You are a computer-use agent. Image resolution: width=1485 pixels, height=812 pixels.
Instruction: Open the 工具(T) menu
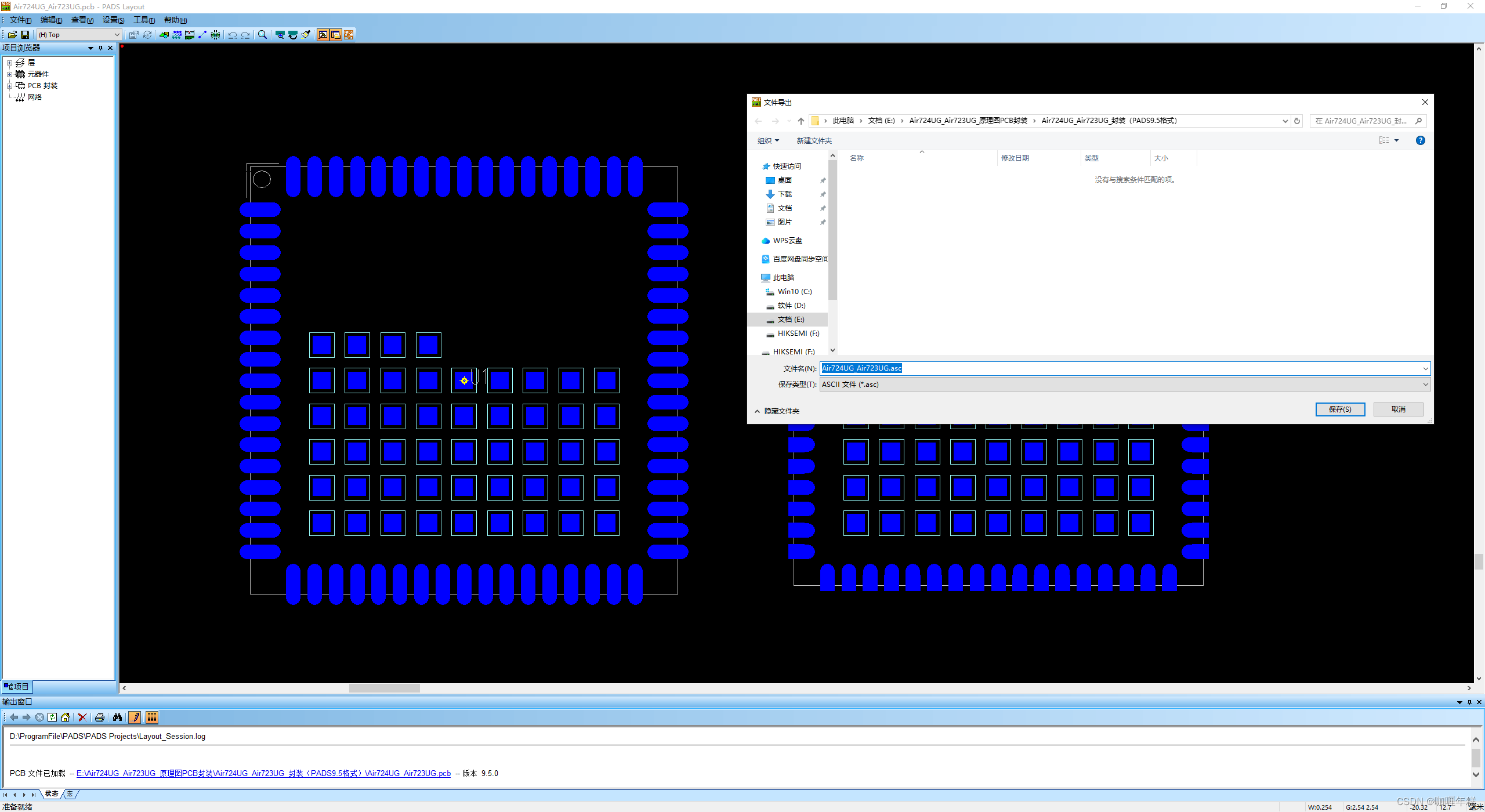[143, 20]
